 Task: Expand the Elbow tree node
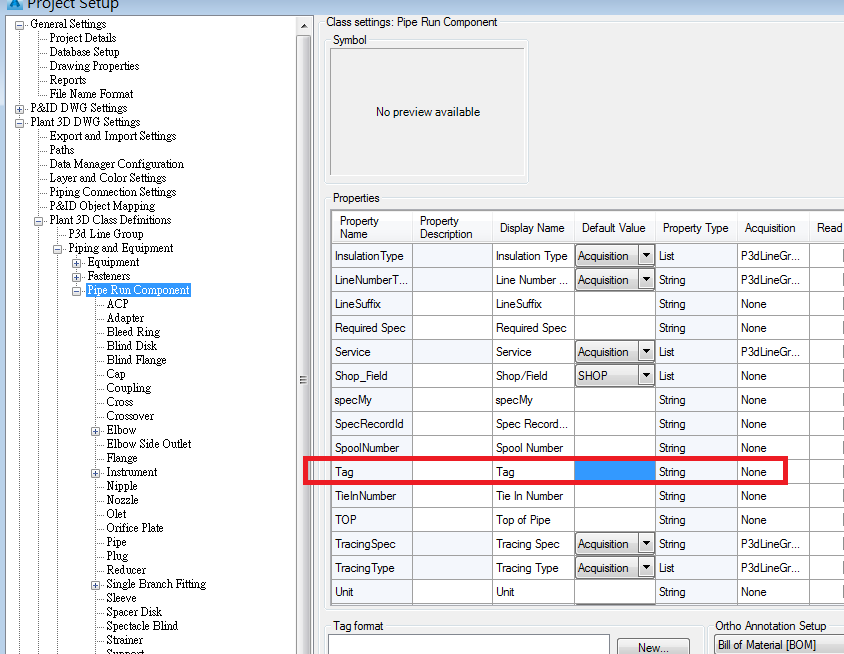[95, 431]
